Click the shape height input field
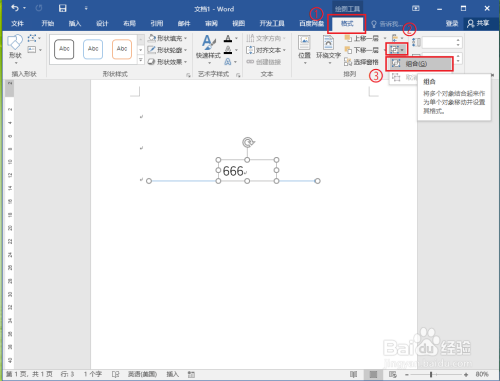The height and width of the screenshot is (381, 500). pos(438,42)
